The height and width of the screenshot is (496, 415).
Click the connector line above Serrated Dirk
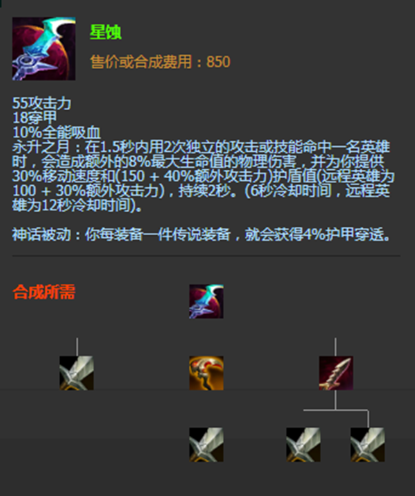pos(335,347)
